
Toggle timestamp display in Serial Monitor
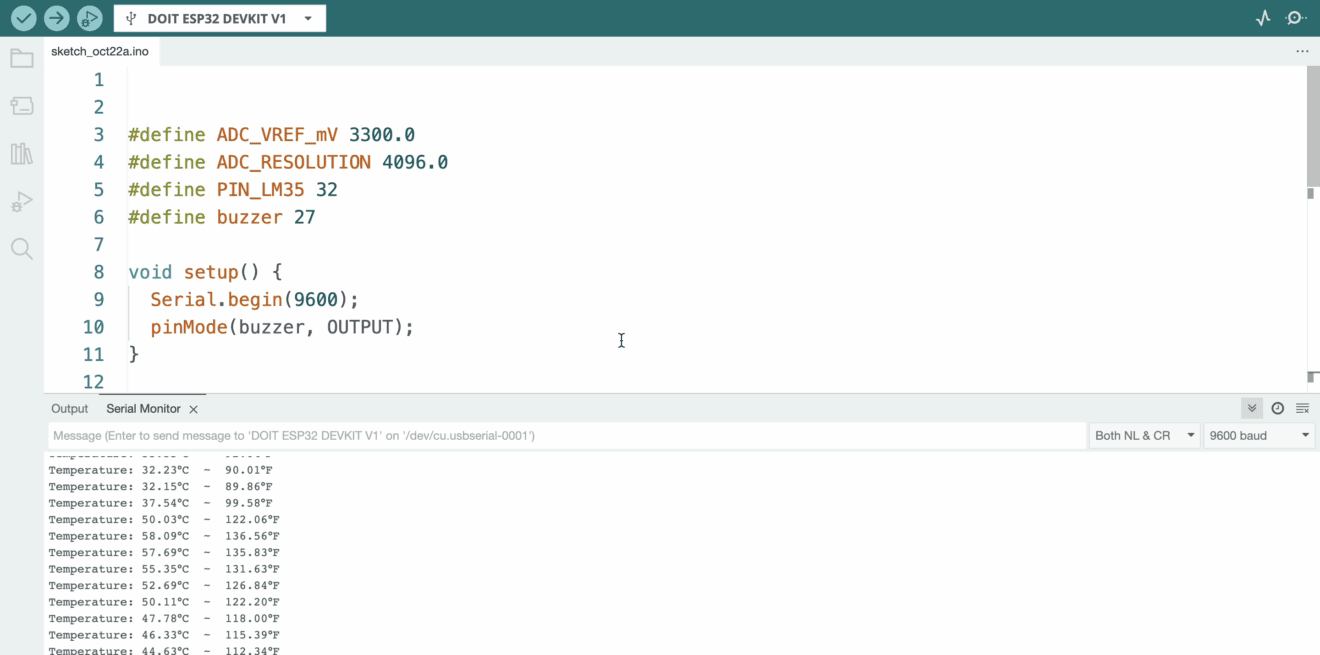(1277, 408)
